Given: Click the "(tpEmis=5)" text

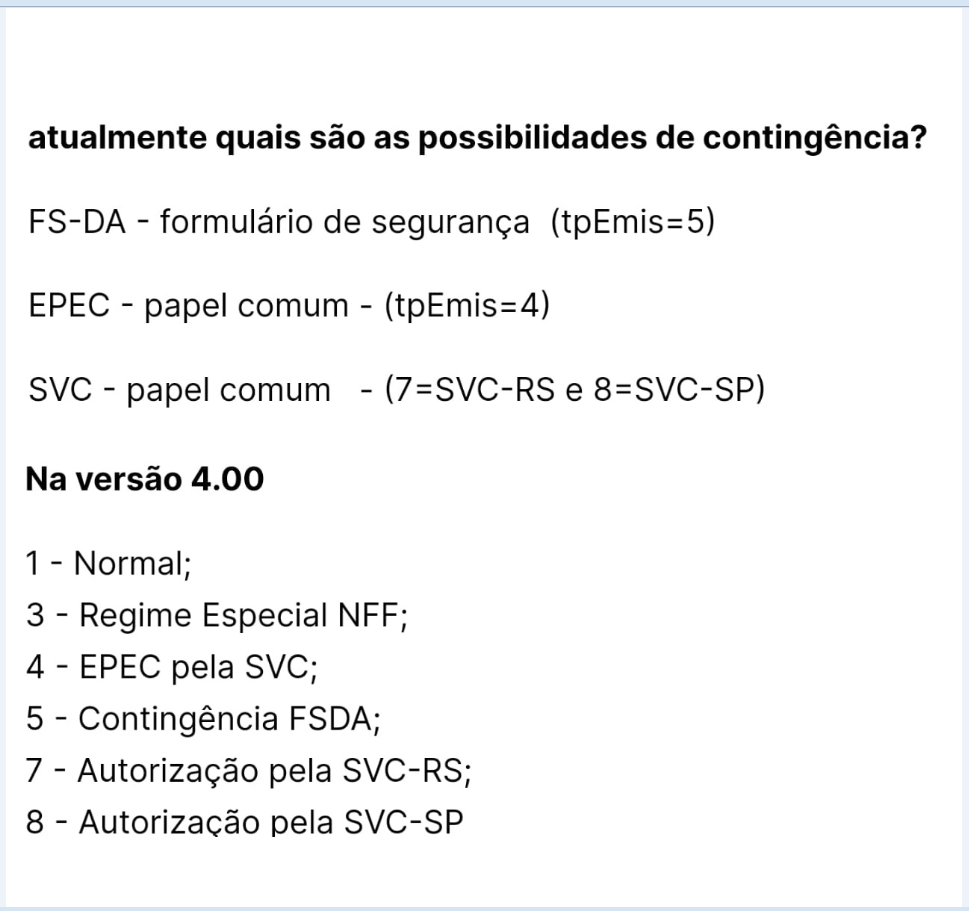Looking at the screenshot, I should point(632,222).
